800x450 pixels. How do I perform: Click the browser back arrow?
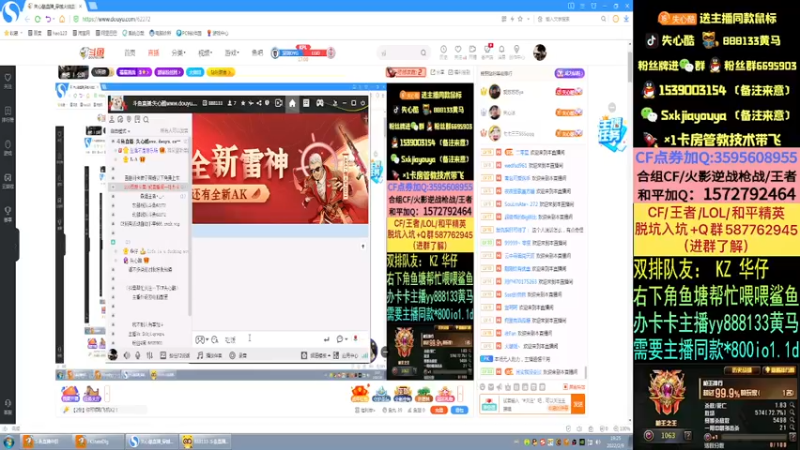point(27,19)
